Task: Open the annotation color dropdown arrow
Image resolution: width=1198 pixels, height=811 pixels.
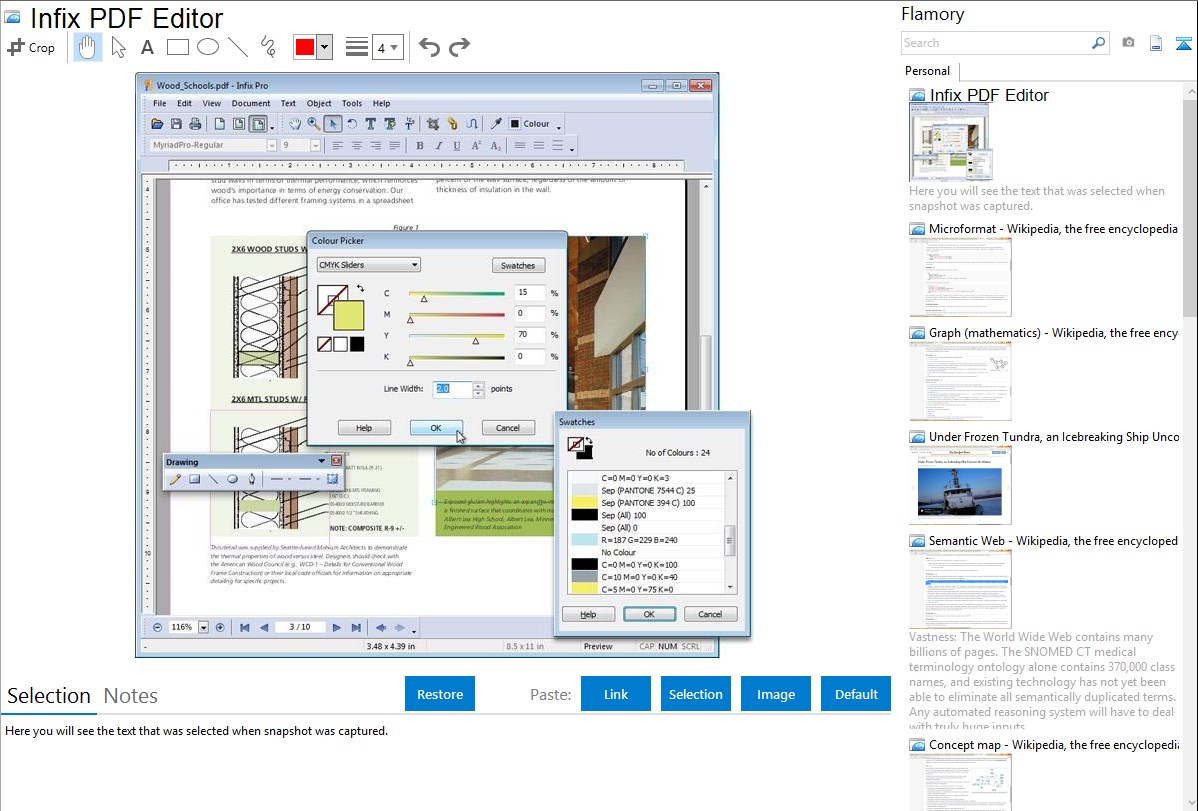Action: [x=325, y=47]
